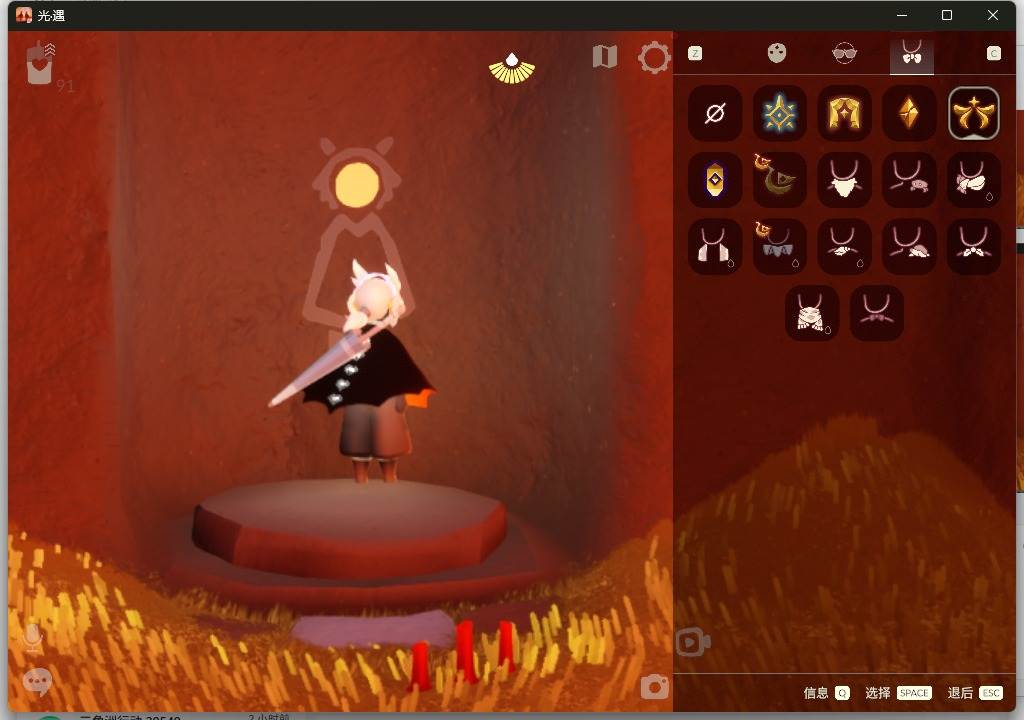
Task: Toggle the microphone
Action: 33,638
